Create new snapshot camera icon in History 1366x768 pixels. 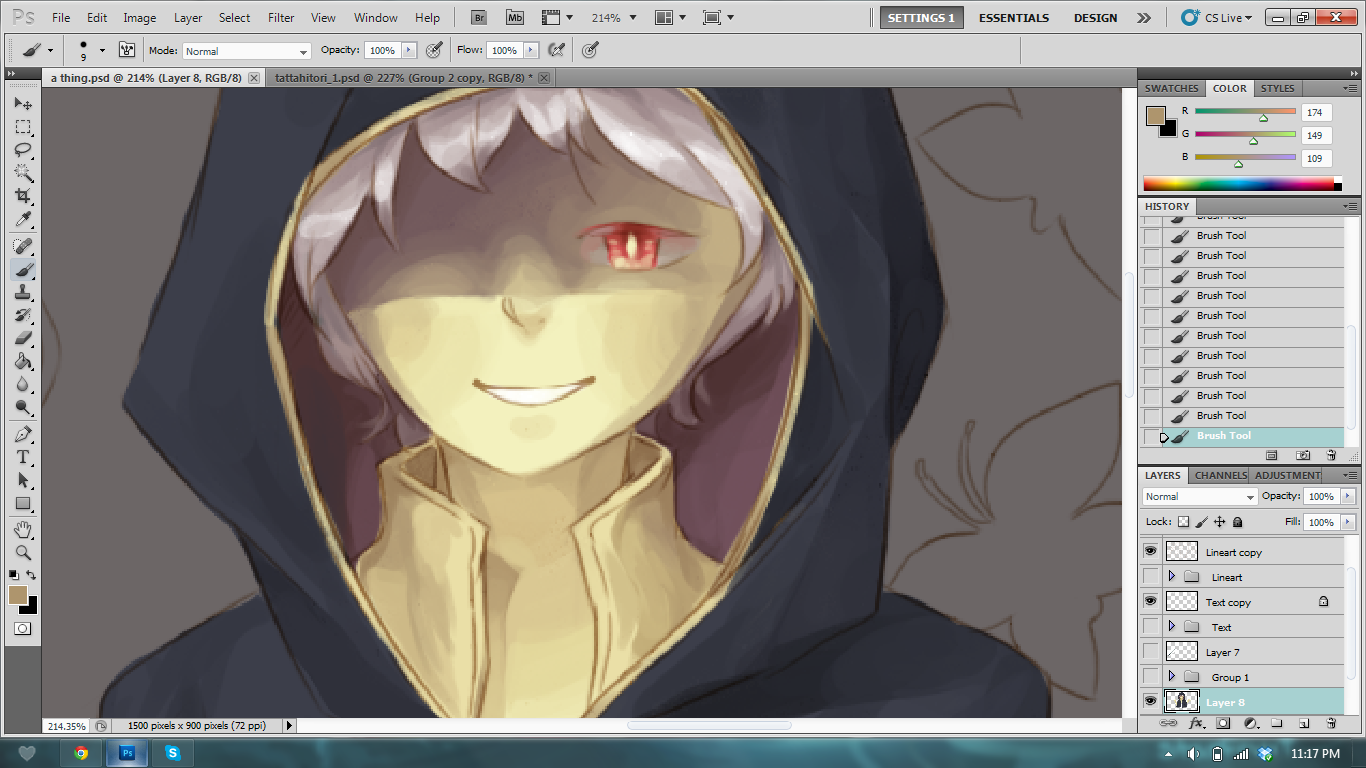[1303, 455]
